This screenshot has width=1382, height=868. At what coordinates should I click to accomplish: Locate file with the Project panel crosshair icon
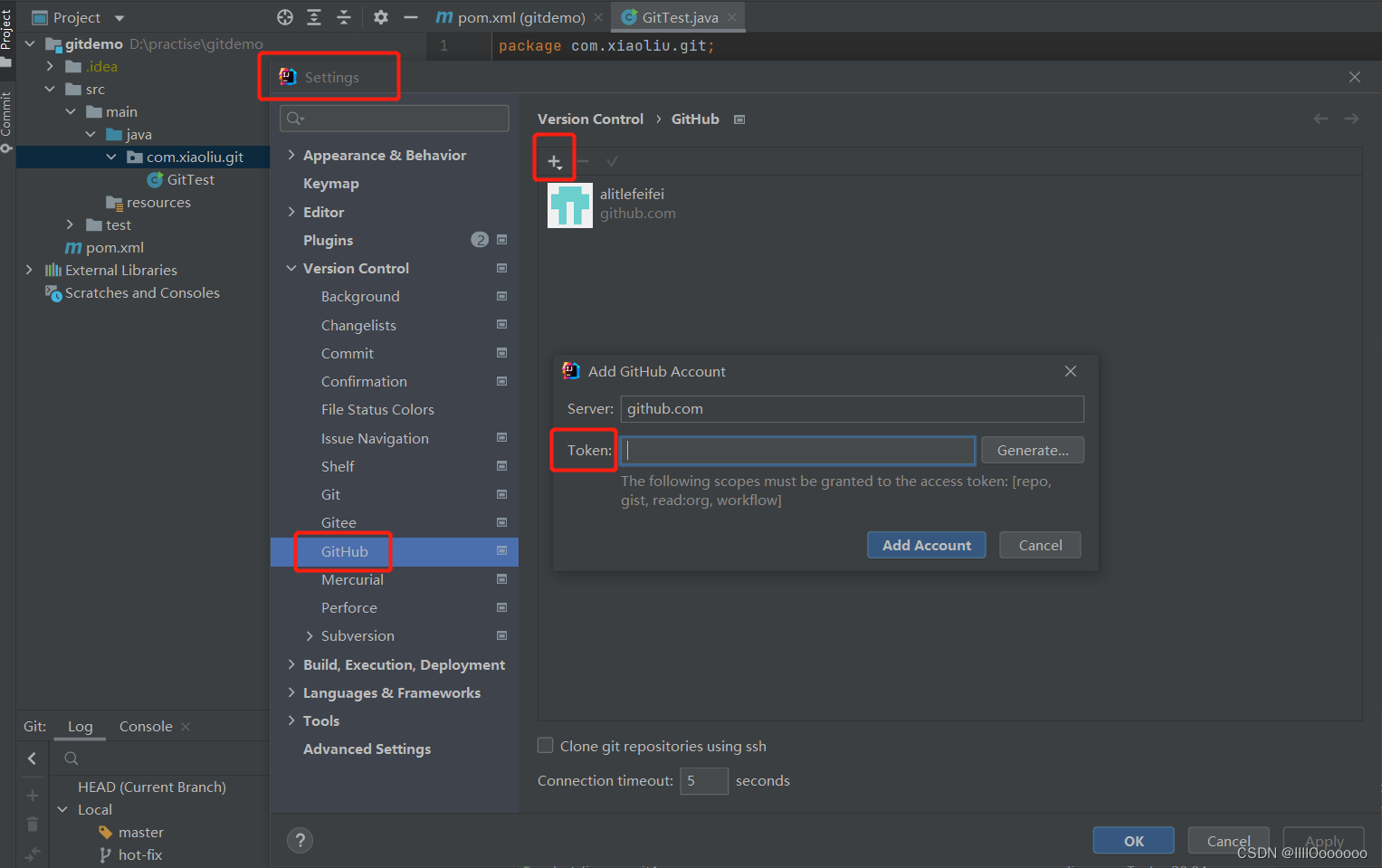285,17
